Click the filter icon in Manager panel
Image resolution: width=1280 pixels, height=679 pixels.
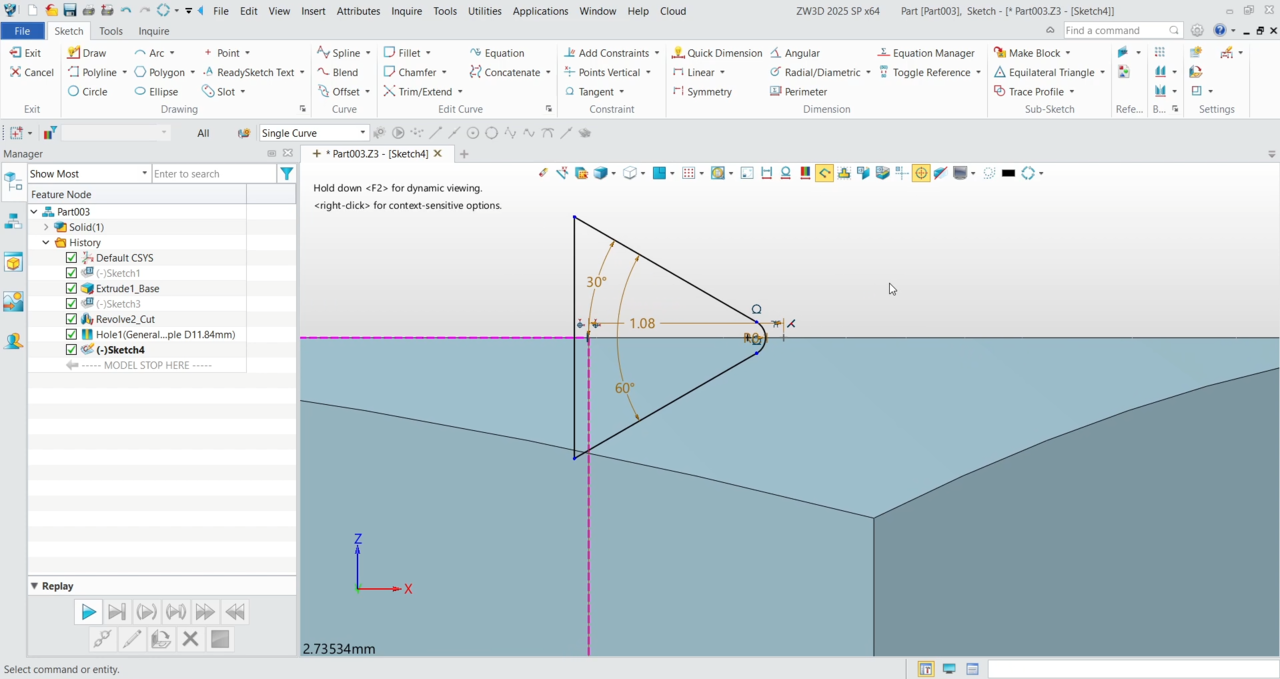(x=287, y=174)
